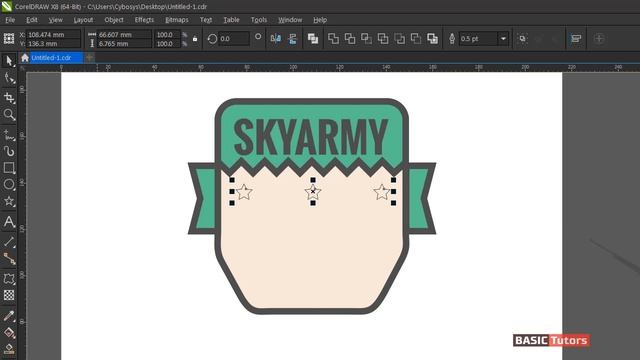Click the Trim shaping icon

click(x=350, y=38)
